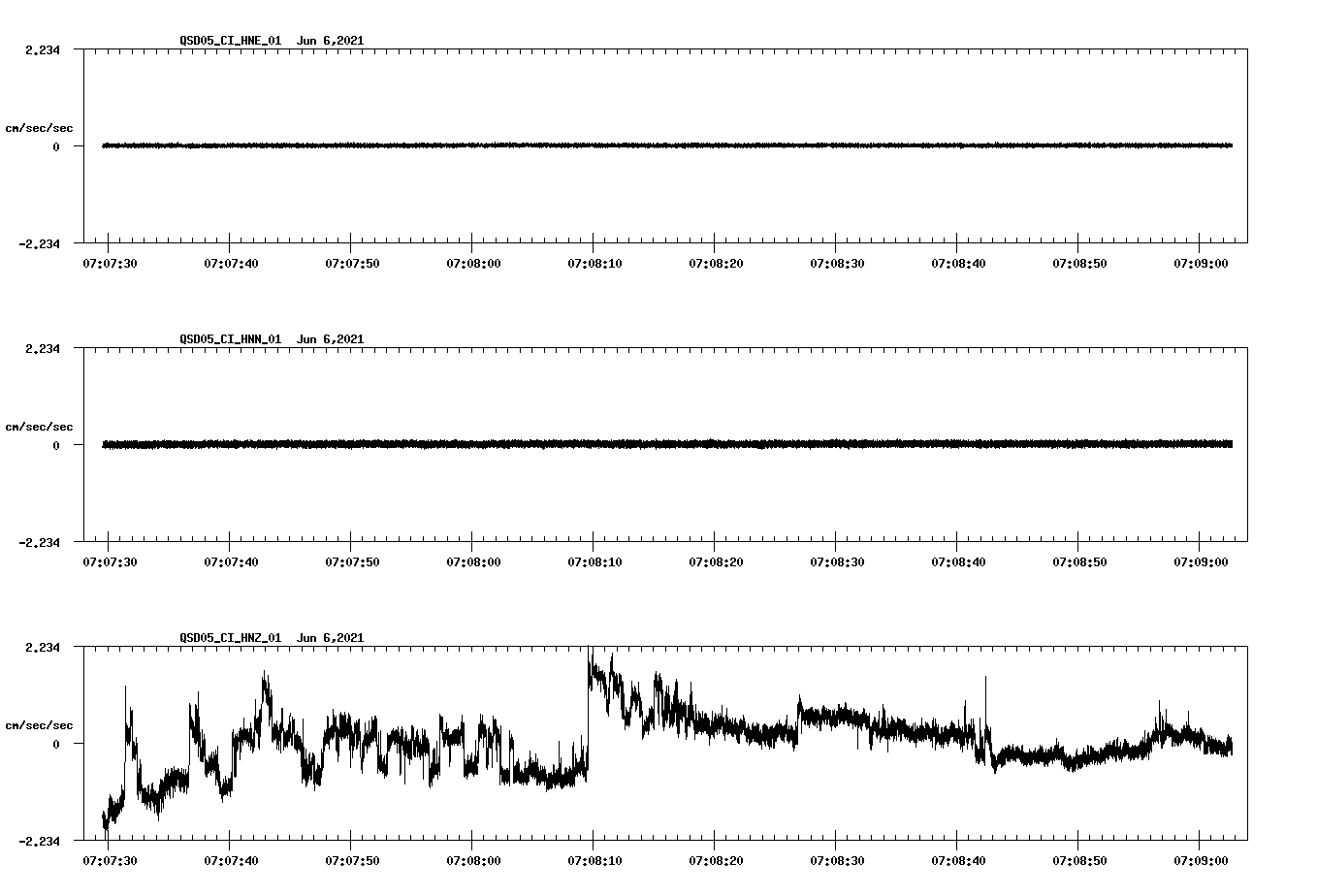Click the 2.234 upper limit on HNZ plot
This screenshot has width=1317, height=896.
[x=42, y=648]
